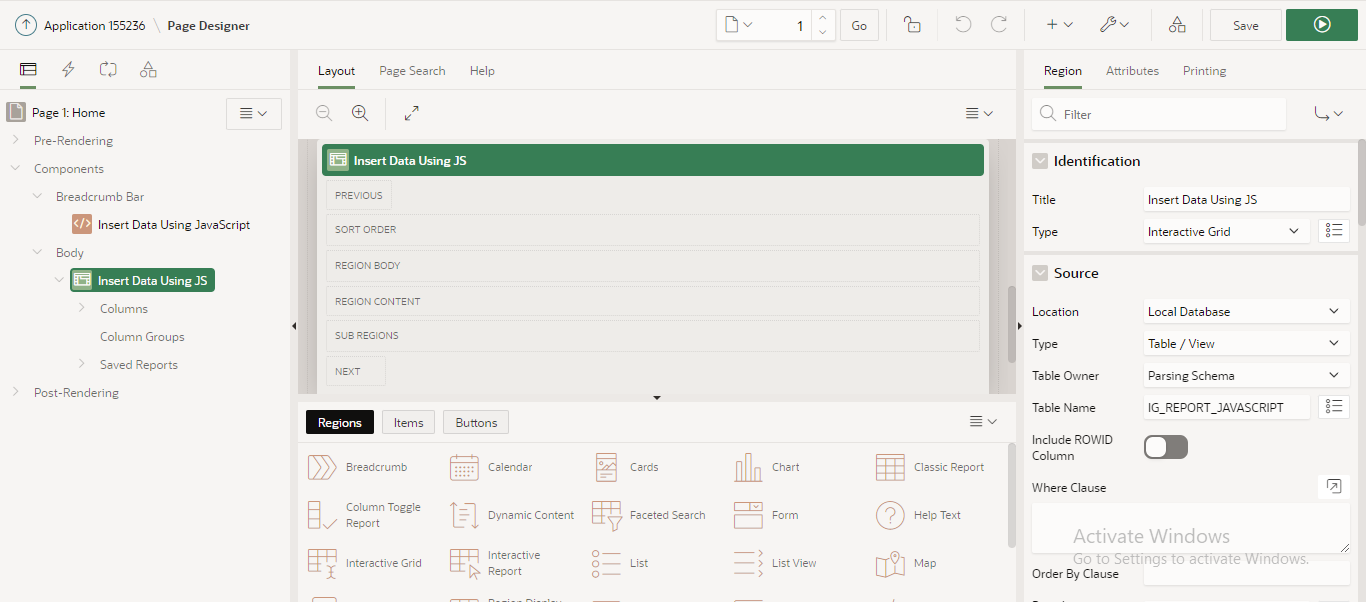Zoom out the layout view
This screenshot has width=1366, height=602.
tap(324, 113)
